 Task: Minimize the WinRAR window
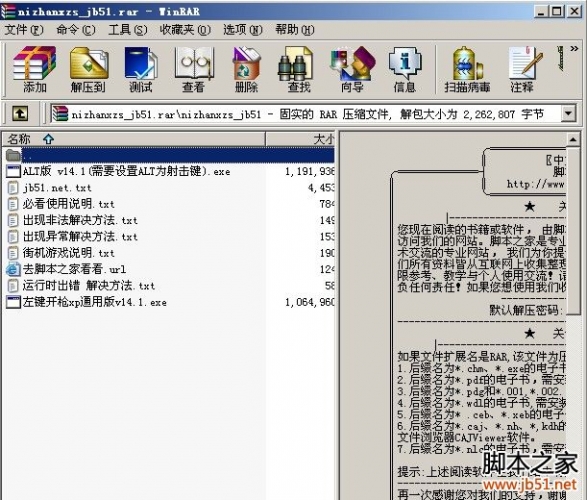(x=541, y=12)
